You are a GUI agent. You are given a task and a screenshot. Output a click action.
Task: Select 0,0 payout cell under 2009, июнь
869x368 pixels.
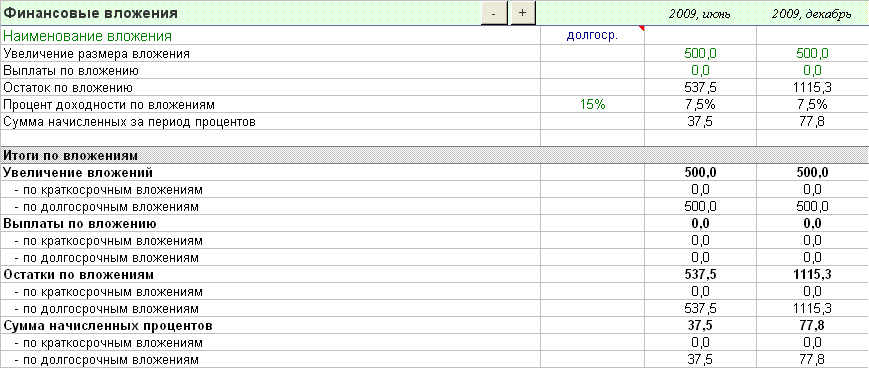click(x=701, y=71)
